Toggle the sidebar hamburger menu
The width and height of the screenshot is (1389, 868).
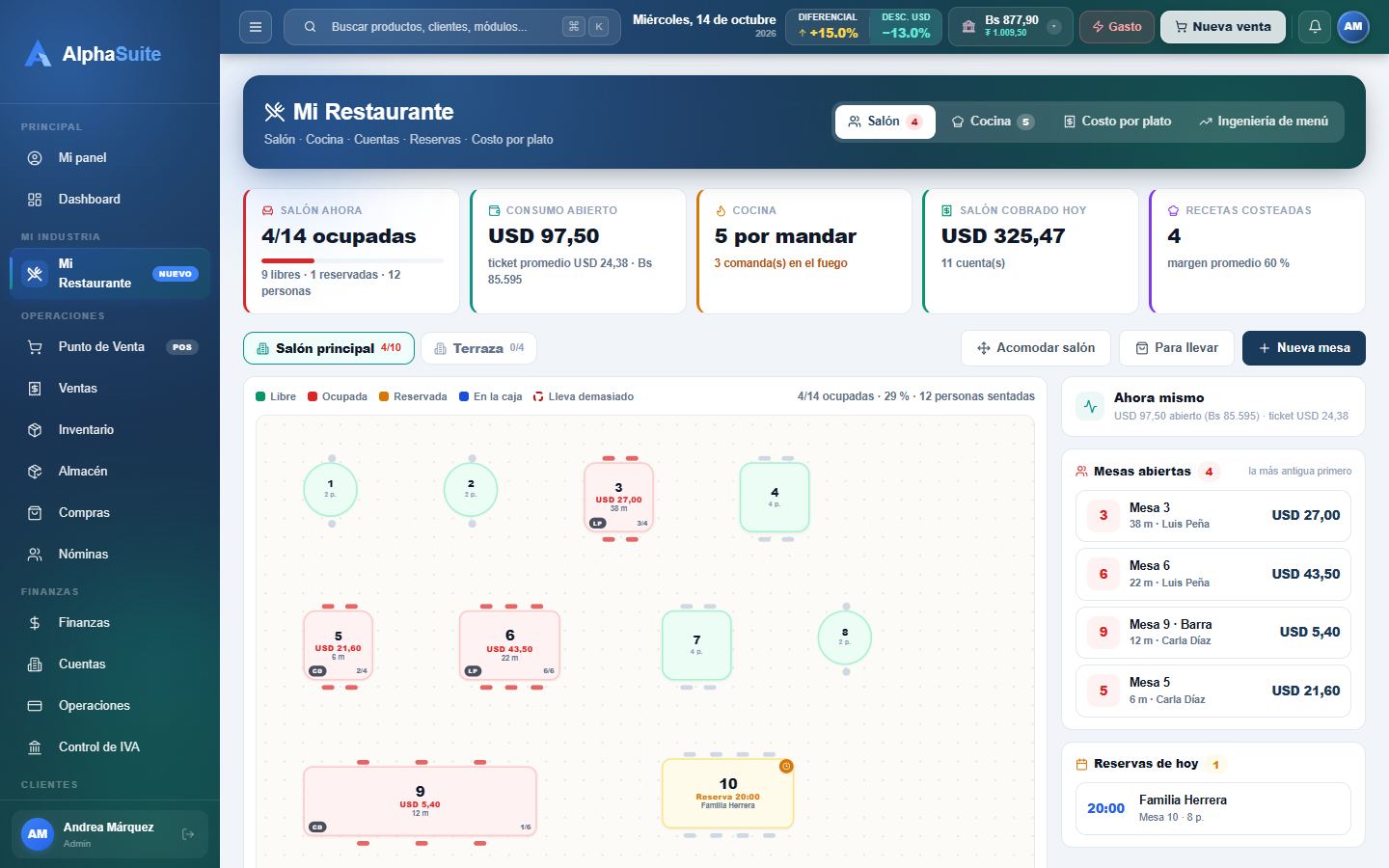tap(256, 27)
